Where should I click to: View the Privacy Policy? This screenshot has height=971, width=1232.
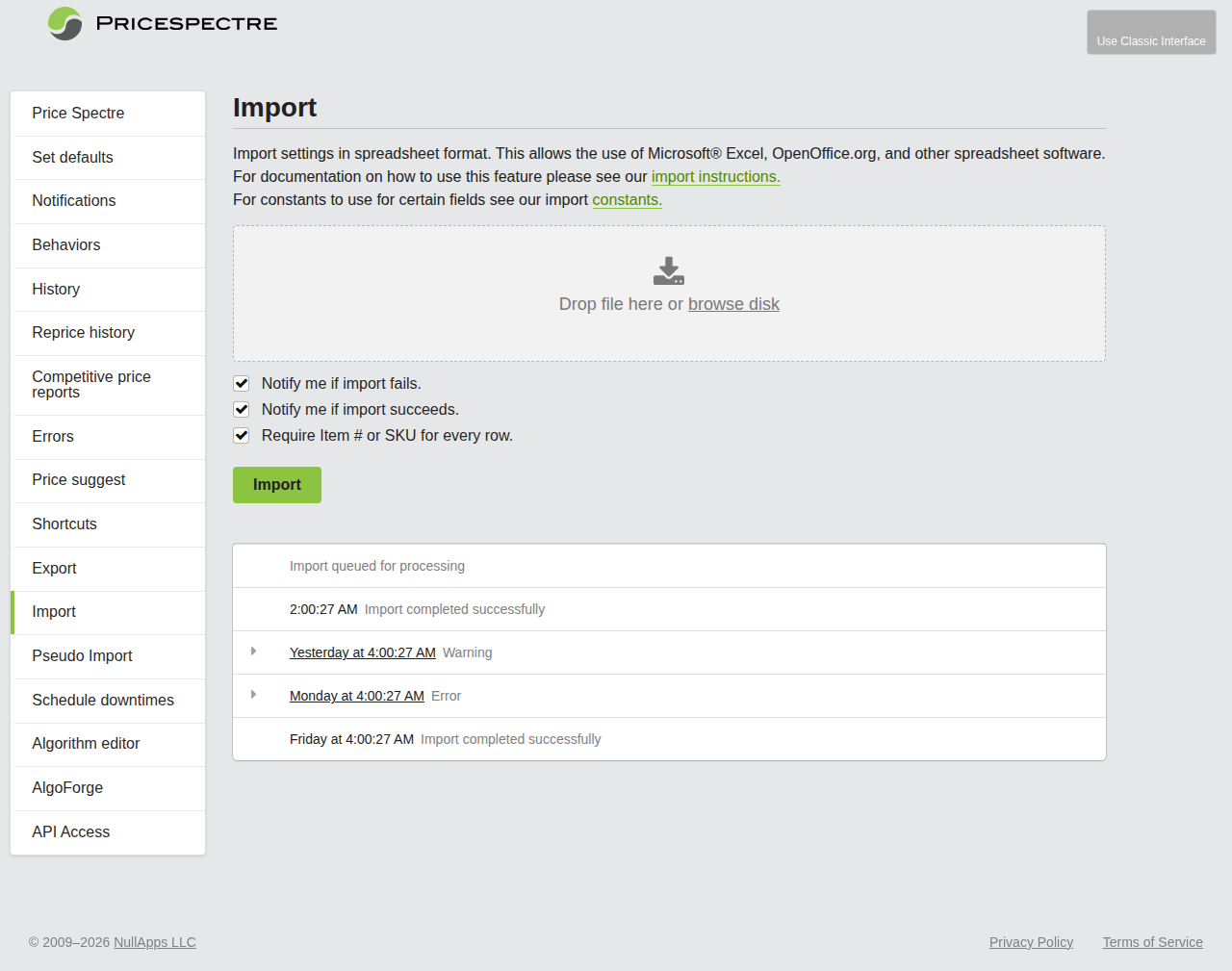[x=1031, y=942]
